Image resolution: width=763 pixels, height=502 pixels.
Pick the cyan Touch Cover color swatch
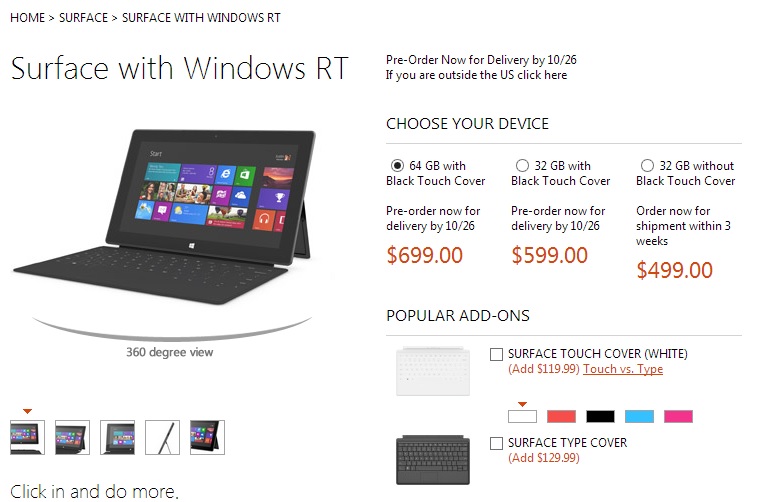pos(639,416)
